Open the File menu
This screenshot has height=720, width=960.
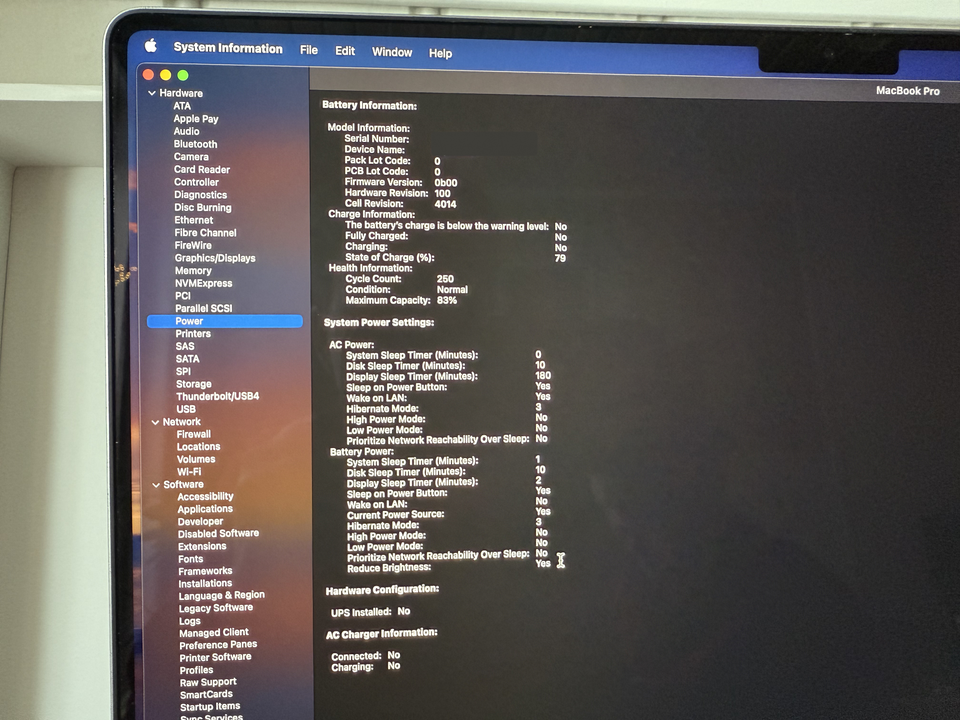click(x=309, y=50)
